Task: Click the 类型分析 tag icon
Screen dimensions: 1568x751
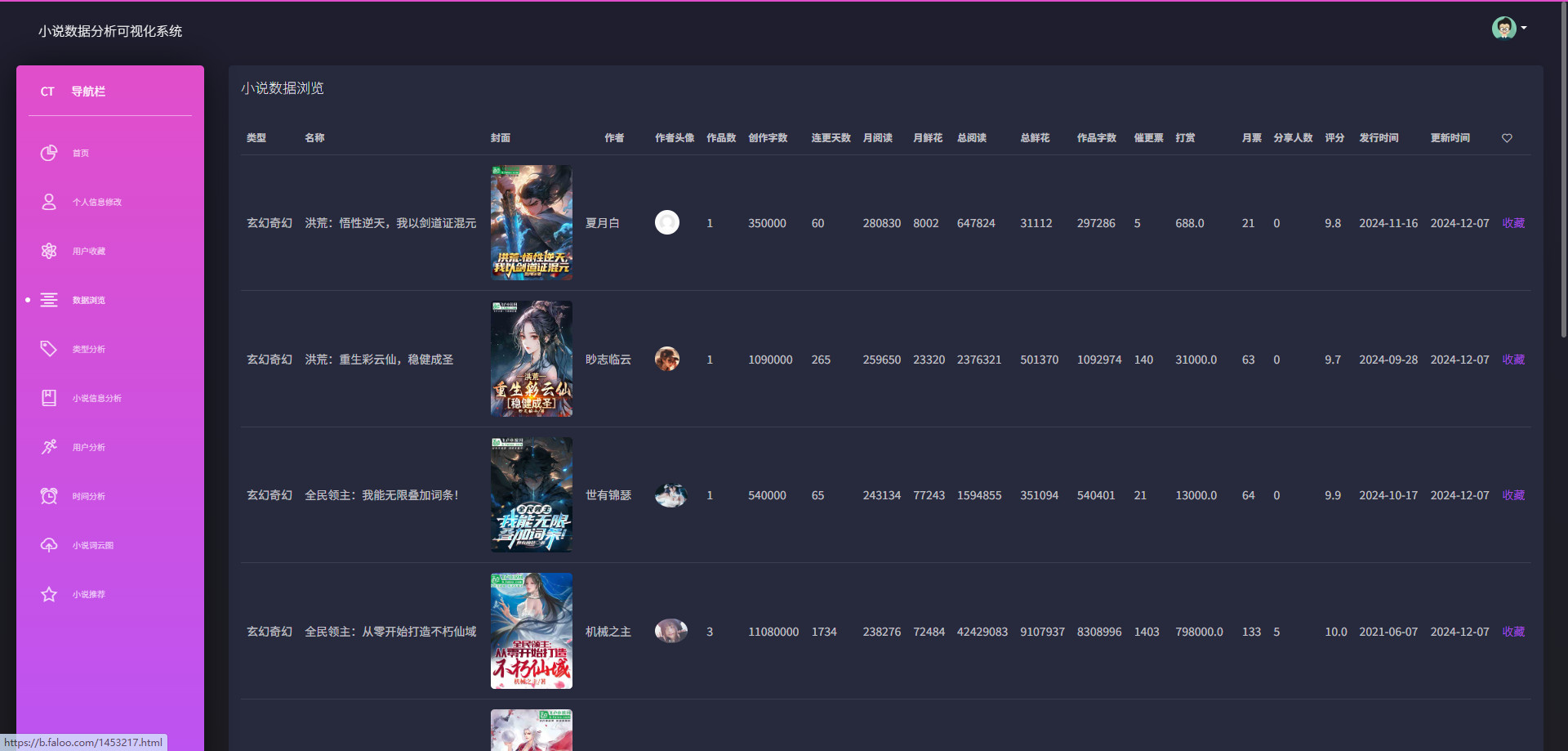Action: pyautogui.click(x=49, y=349)
